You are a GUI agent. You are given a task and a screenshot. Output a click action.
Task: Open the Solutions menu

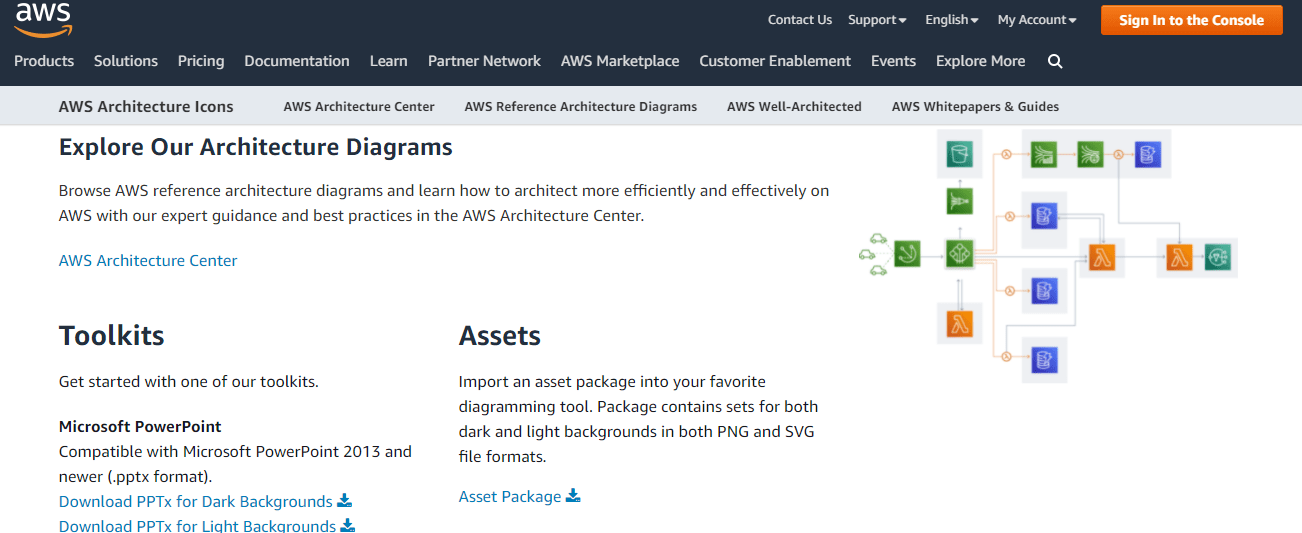click(x=126, y=61)
